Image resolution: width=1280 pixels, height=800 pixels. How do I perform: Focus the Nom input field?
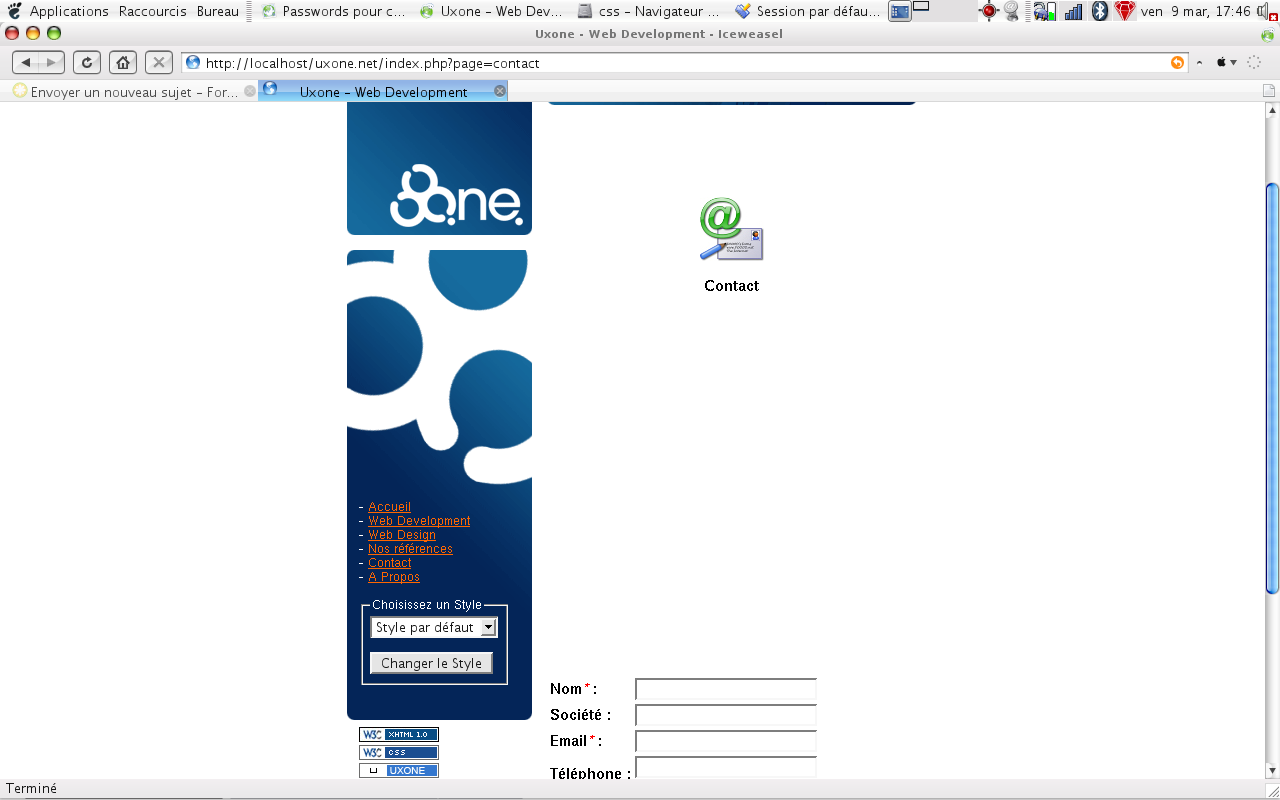[x=726, y=689]
